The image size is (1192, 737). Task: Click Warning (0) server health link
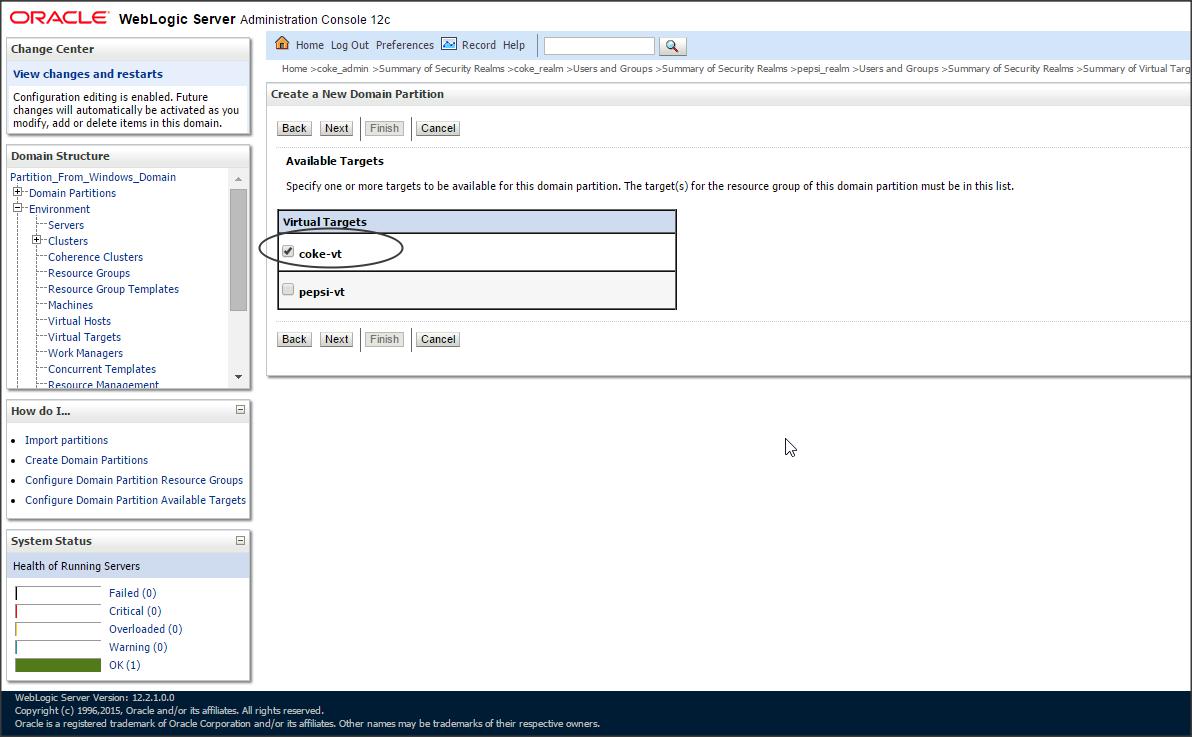[138, 646]
